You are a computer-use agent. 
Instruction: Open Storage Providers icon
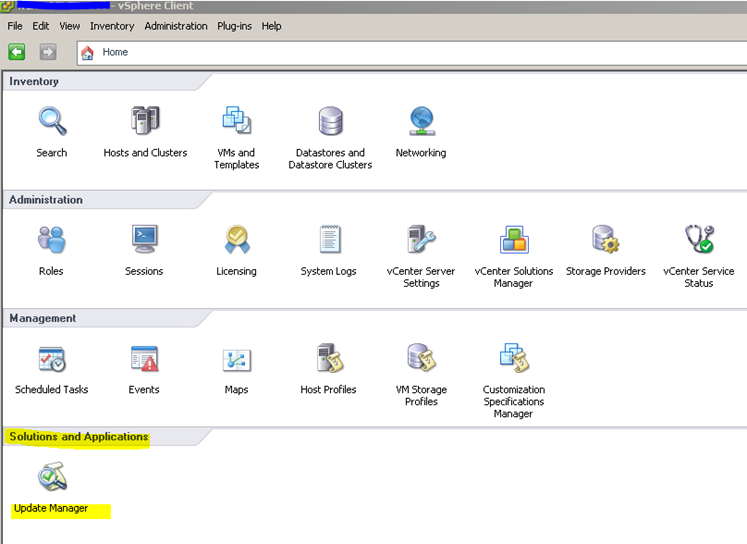[x=606, y=239]
